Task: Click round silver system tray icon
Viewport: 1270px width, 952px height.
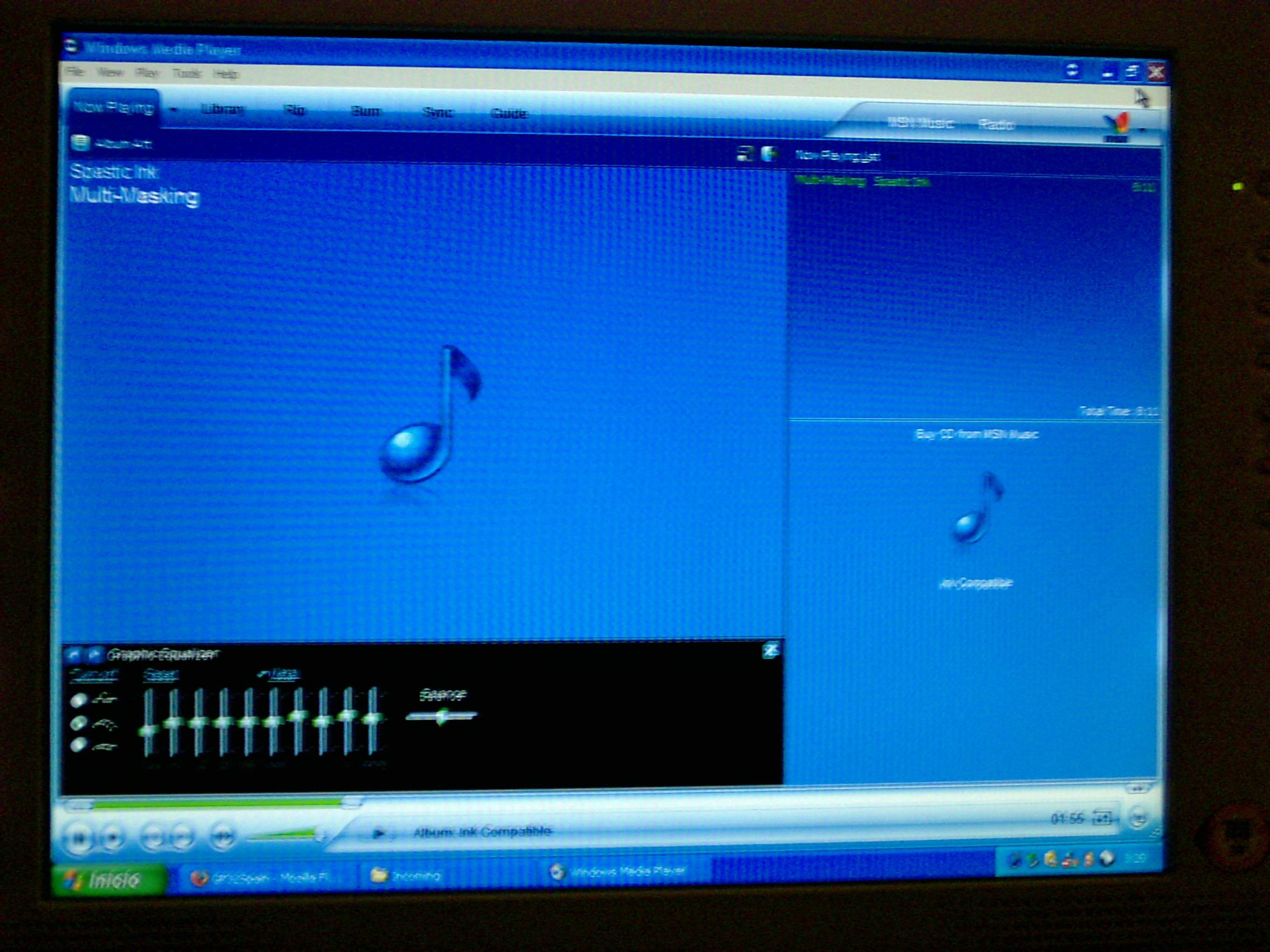Action: (x=1107, y=858)
